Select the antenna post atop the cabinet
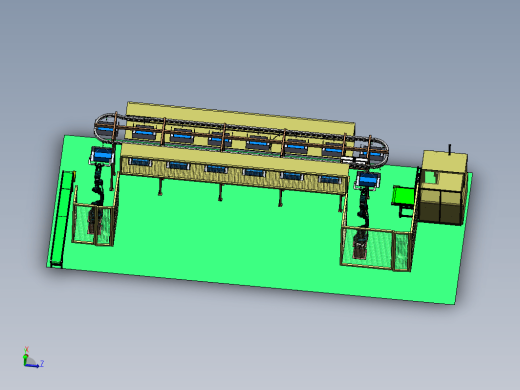This screenshot has height=390, width=520. point(450,150)
